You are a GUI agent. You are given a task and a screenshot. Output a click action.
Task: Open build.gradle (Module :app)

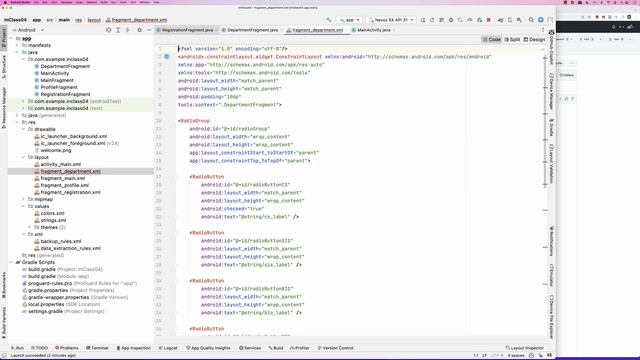coord(56,276)
